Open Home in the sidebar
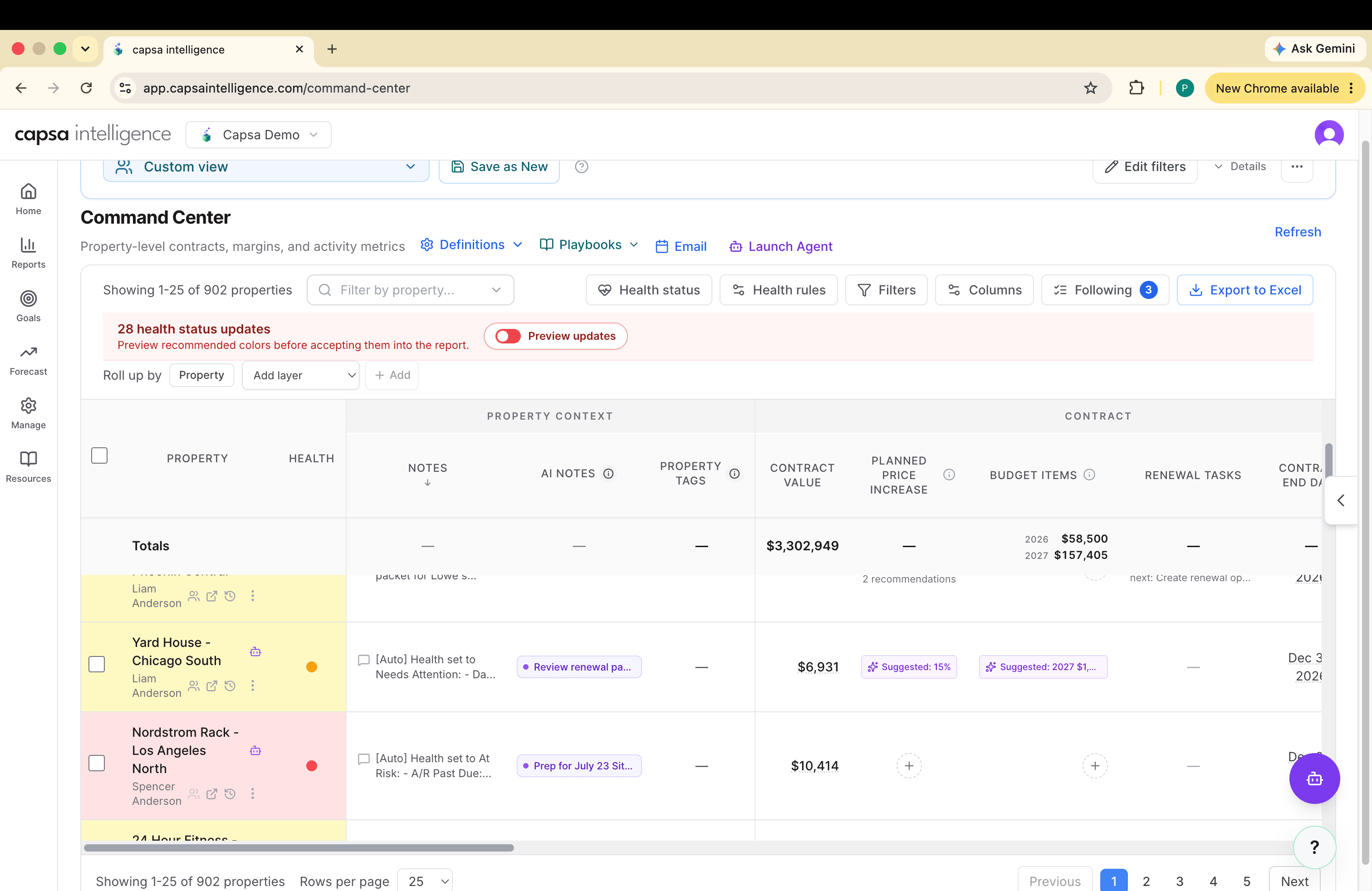1372x891 pixels. (28, 199)
